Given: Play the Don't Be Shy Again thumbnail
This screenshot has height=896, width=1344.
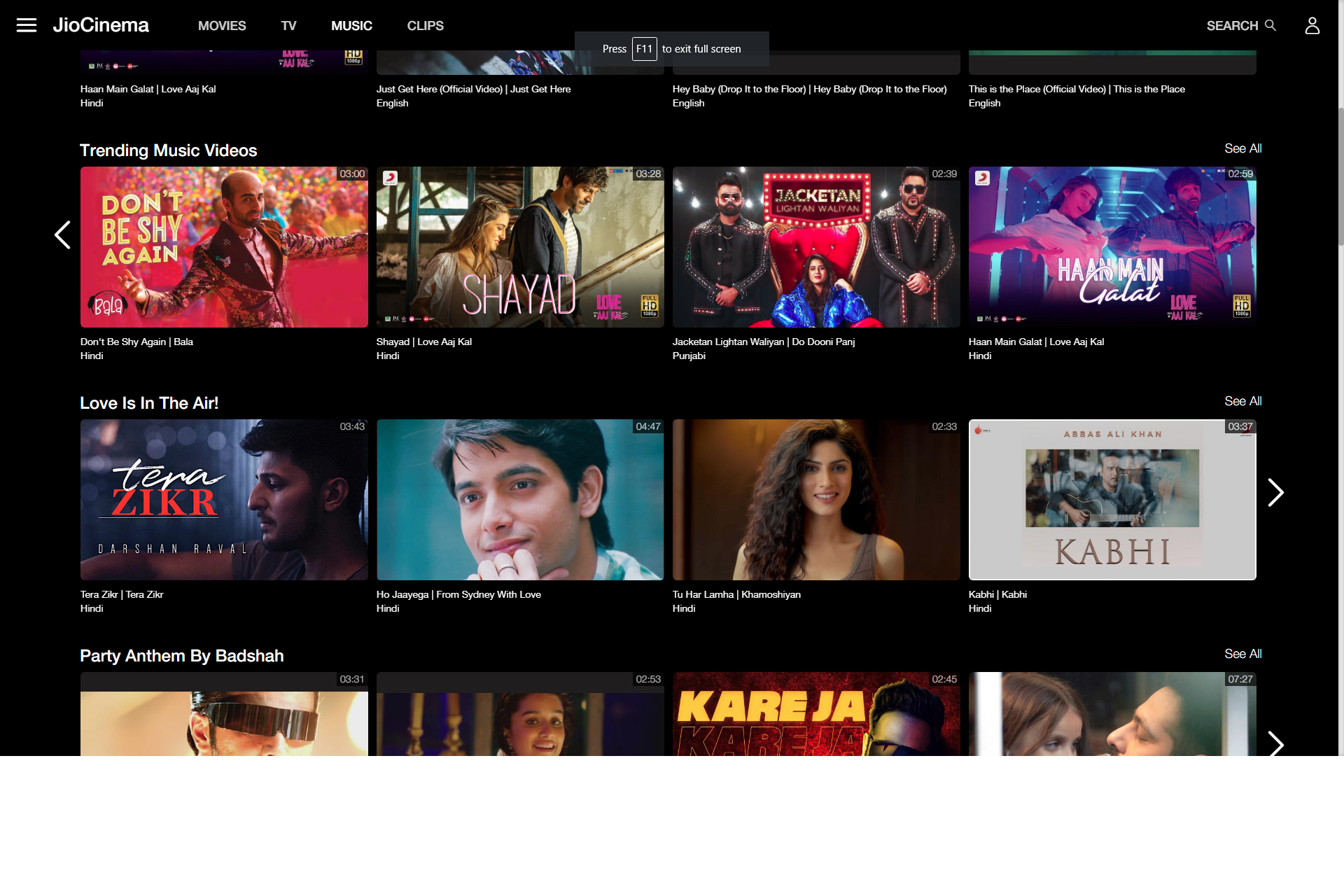Looking at the screenshot, I should tap(224, 247).
